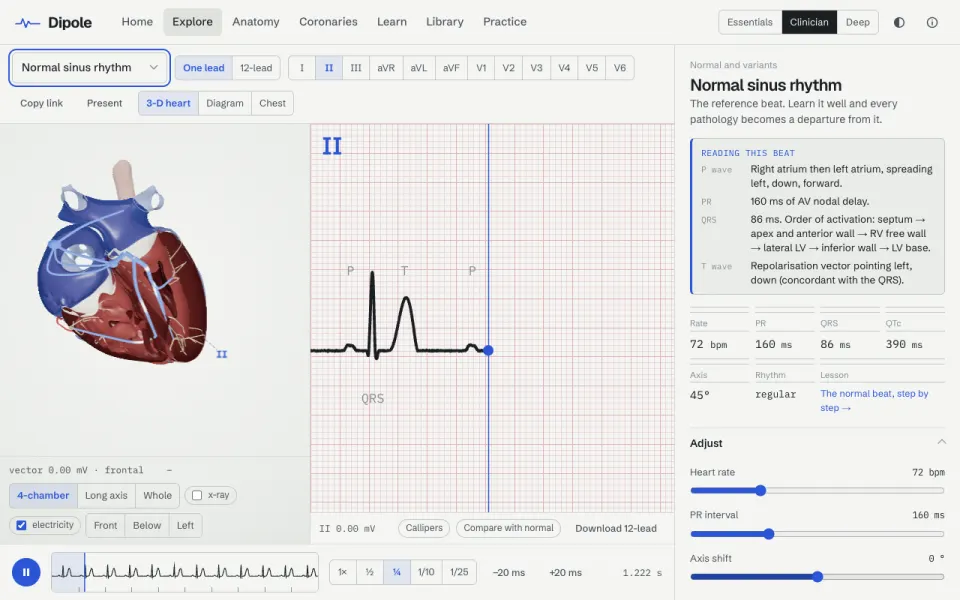Select lead I
The width and height of the screenshot is (960, 600).
[302, 68]
